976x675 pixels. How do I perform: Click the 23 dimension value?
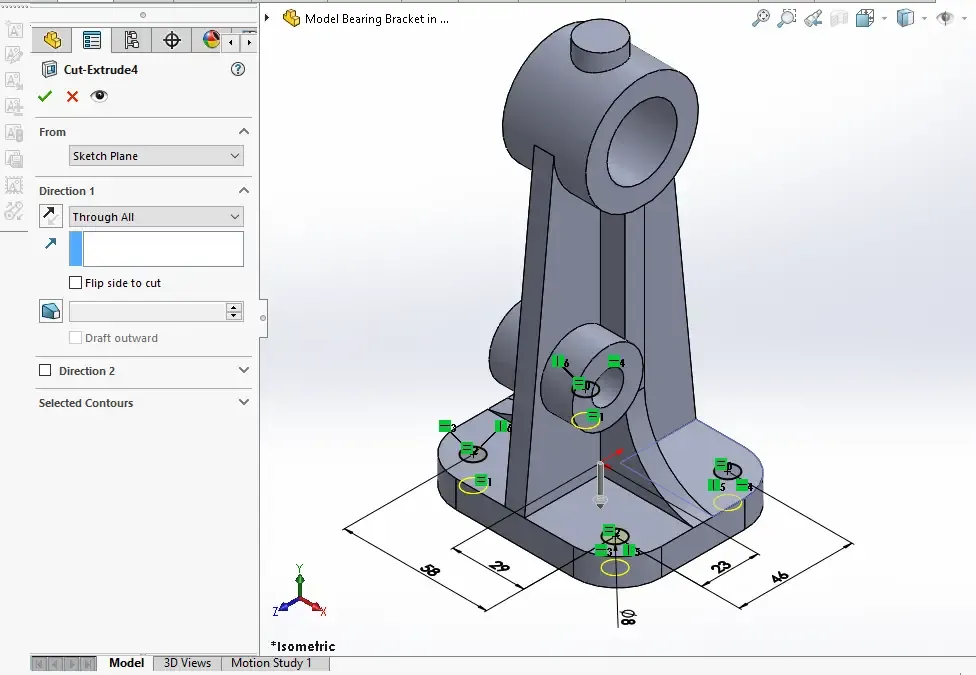coord(721,567)
